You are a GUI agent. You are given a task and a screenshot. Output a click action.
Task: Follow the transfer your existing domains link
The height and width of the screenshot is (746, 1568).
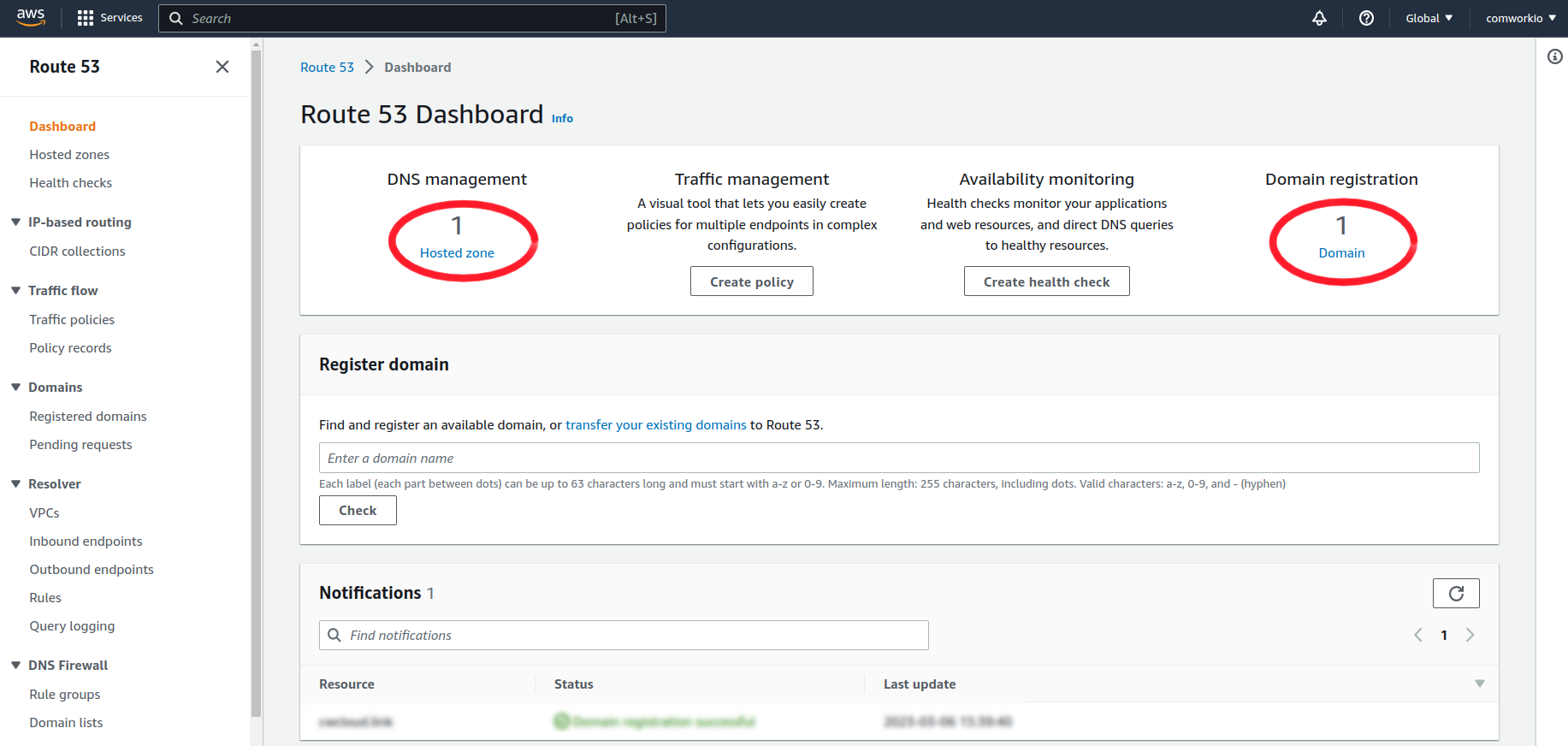tap(655, 425)
